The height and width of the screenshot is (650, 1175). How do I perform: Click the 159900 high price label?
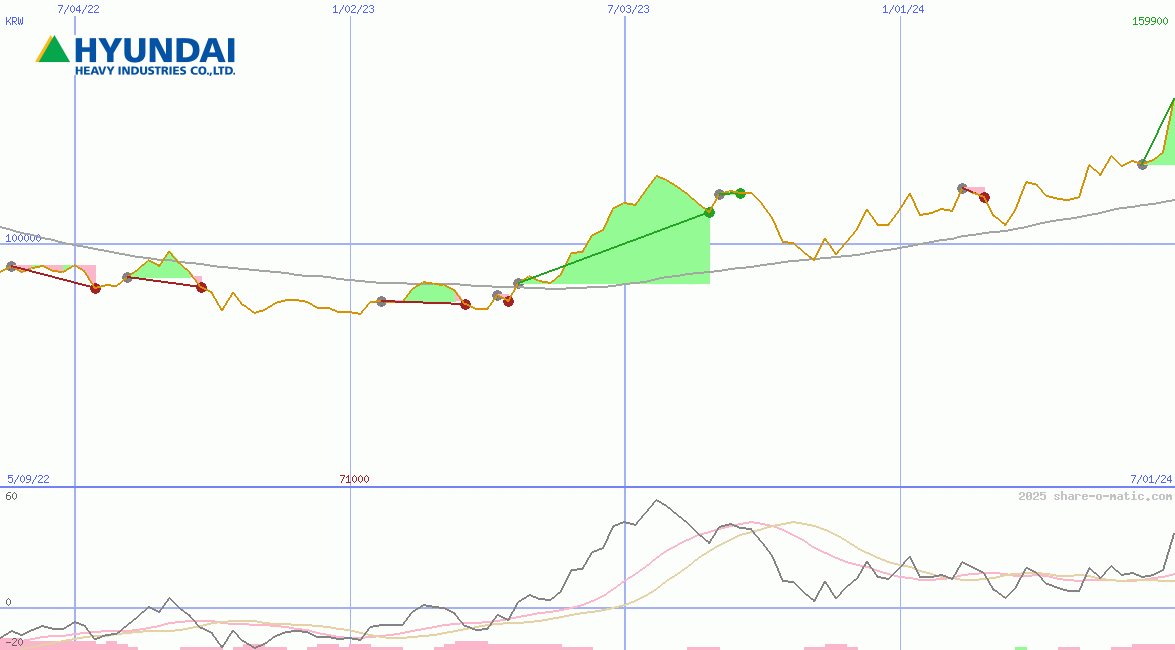[1150, 21]
